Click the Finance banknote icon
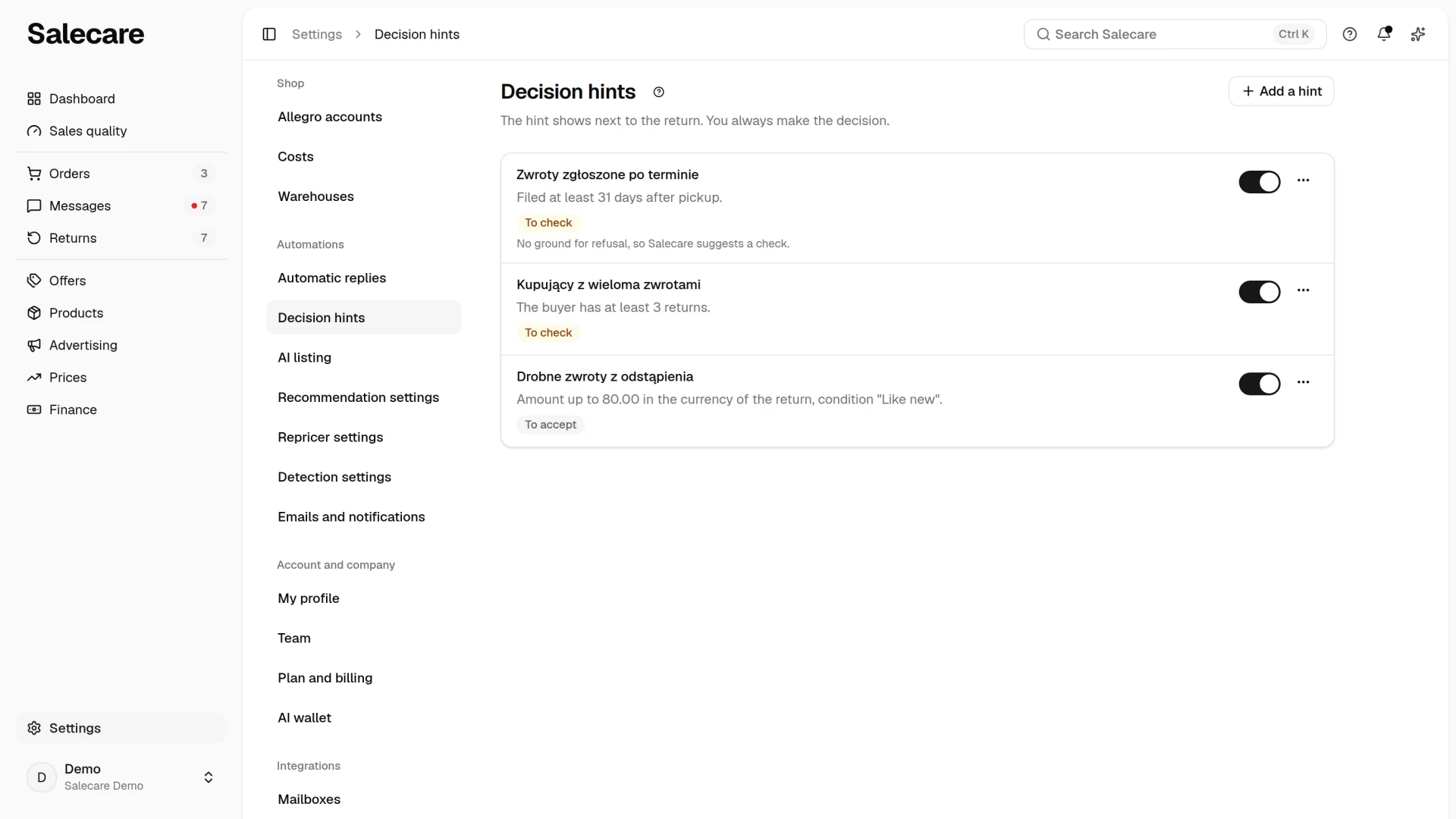 tap(34, 409)
